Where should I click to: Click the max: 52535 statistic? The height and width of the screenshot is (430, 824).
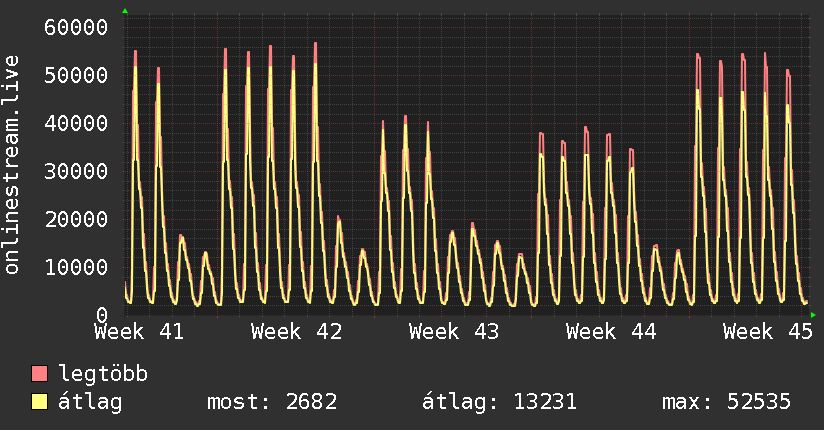tap(726, 402)
